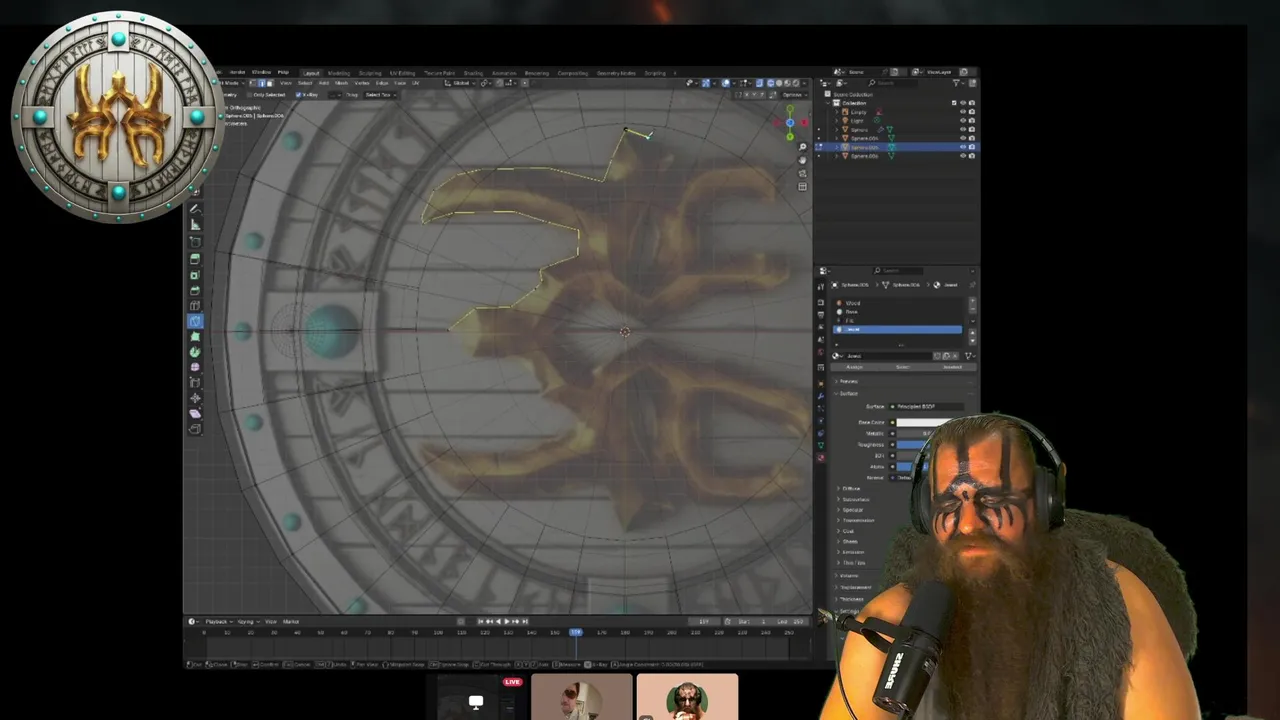Click the Base Color swatch
The image size is (1280, 720).
[x=925, y=422]
